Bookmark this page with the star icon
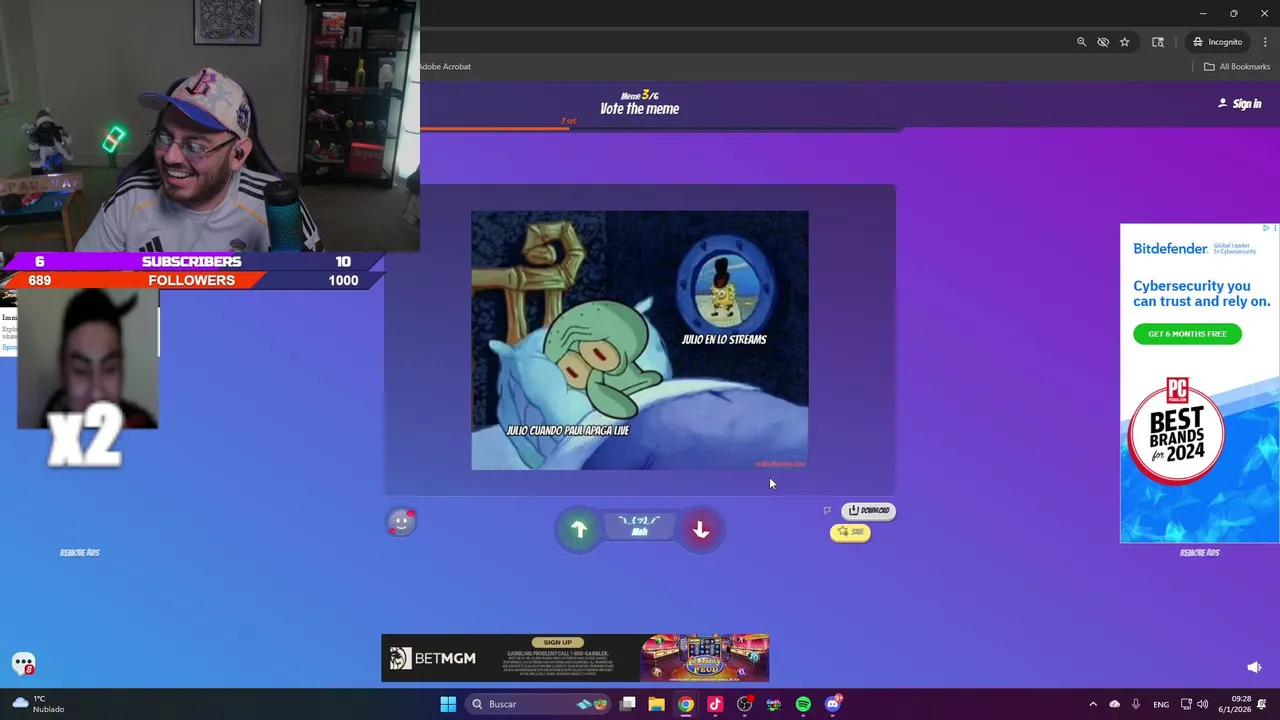 [x=1125, y=42]
